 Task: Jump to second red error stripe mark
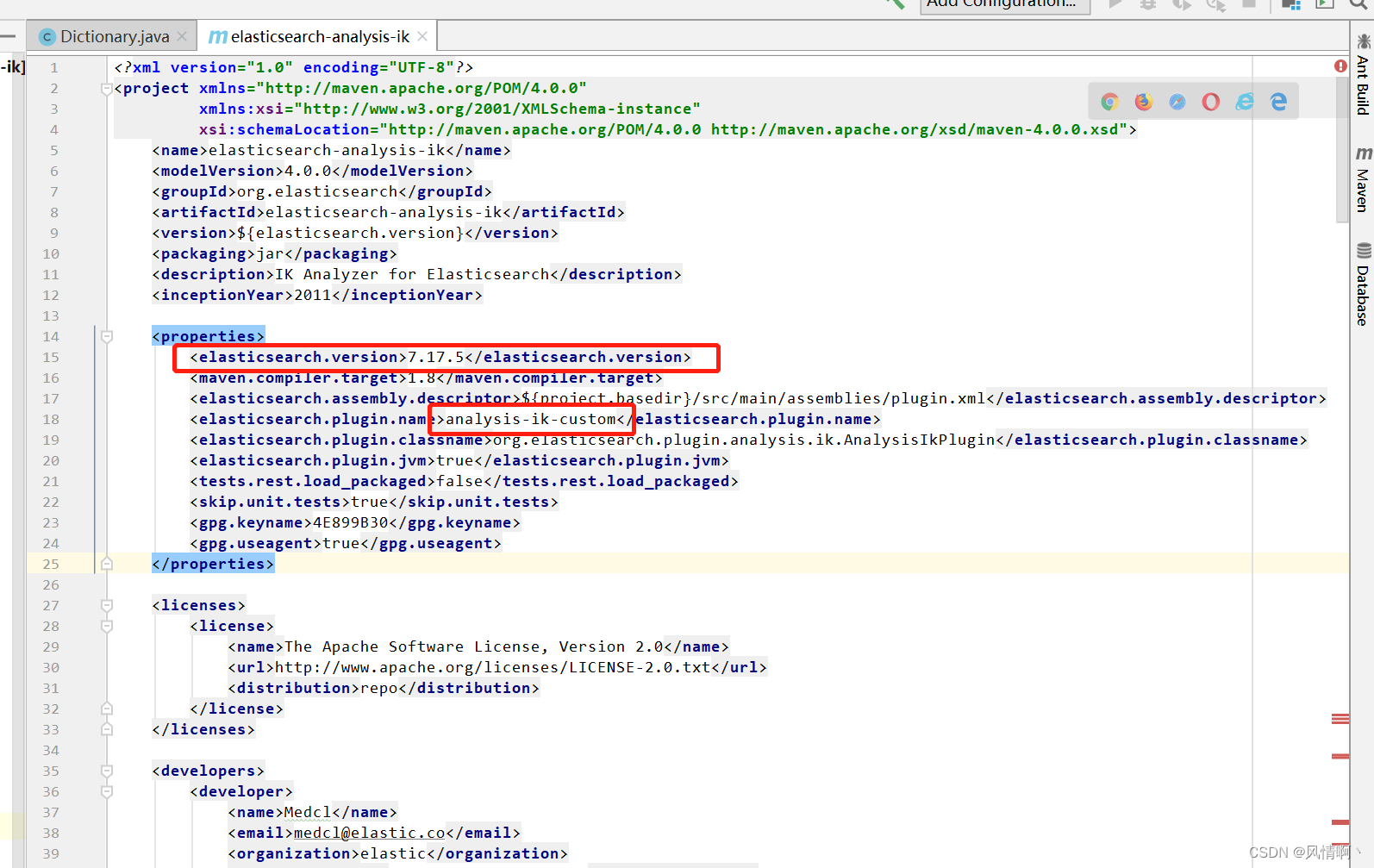coord(1340,756)
